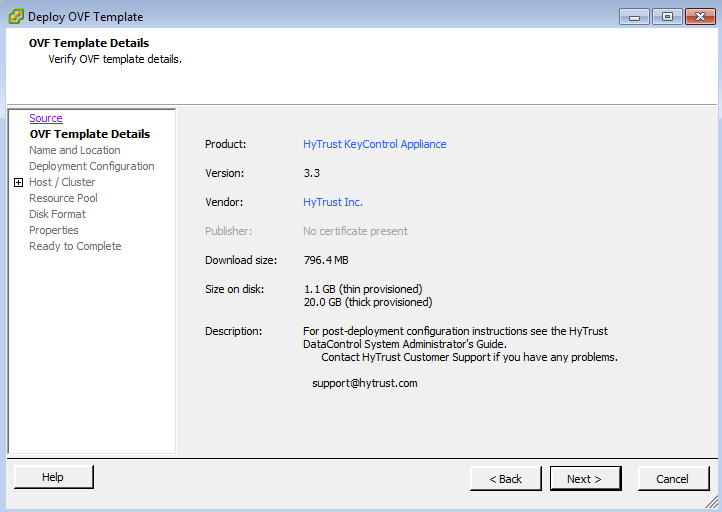Open the HyTrust Inc. vendor link

click(x=332, y=202)
